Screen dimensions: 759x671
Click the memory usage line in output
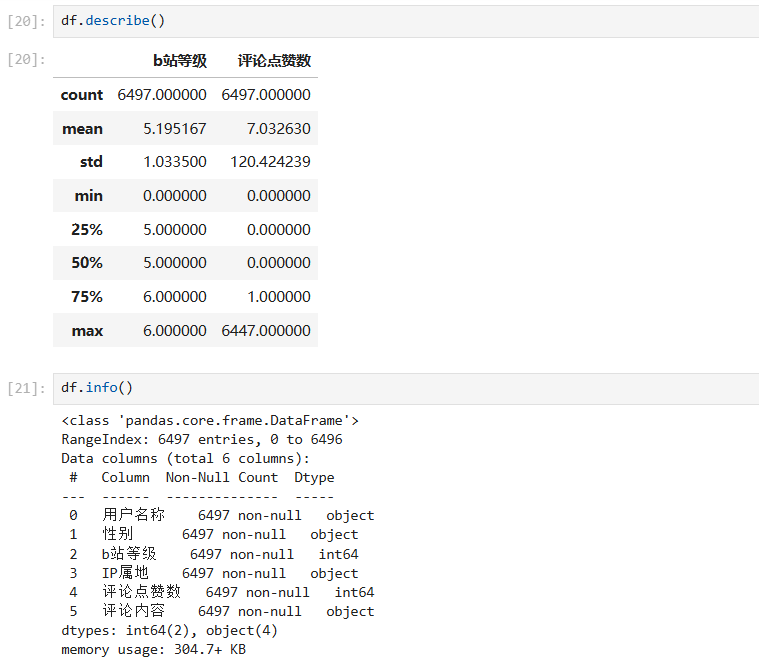pyautogui.click(x=153, y=650)
